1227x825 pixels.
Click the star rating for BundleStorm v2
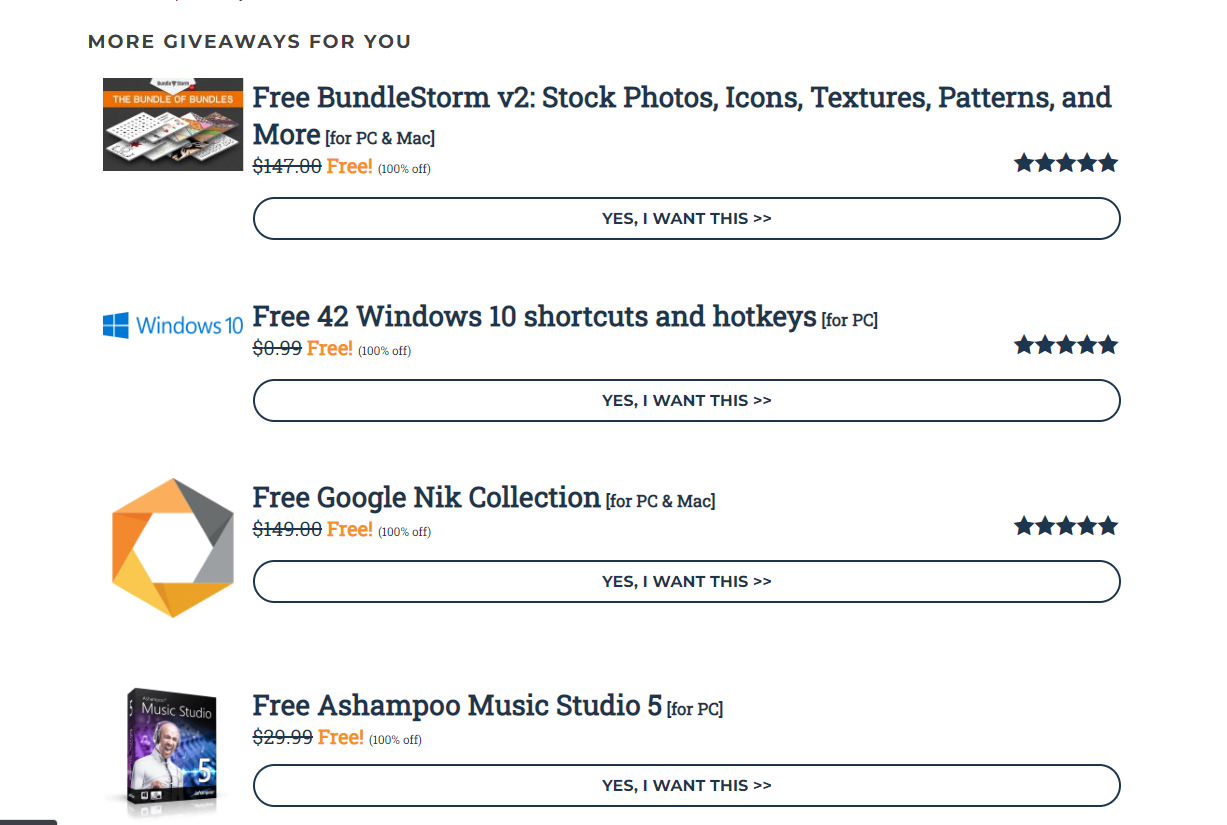coord(1066,163)
